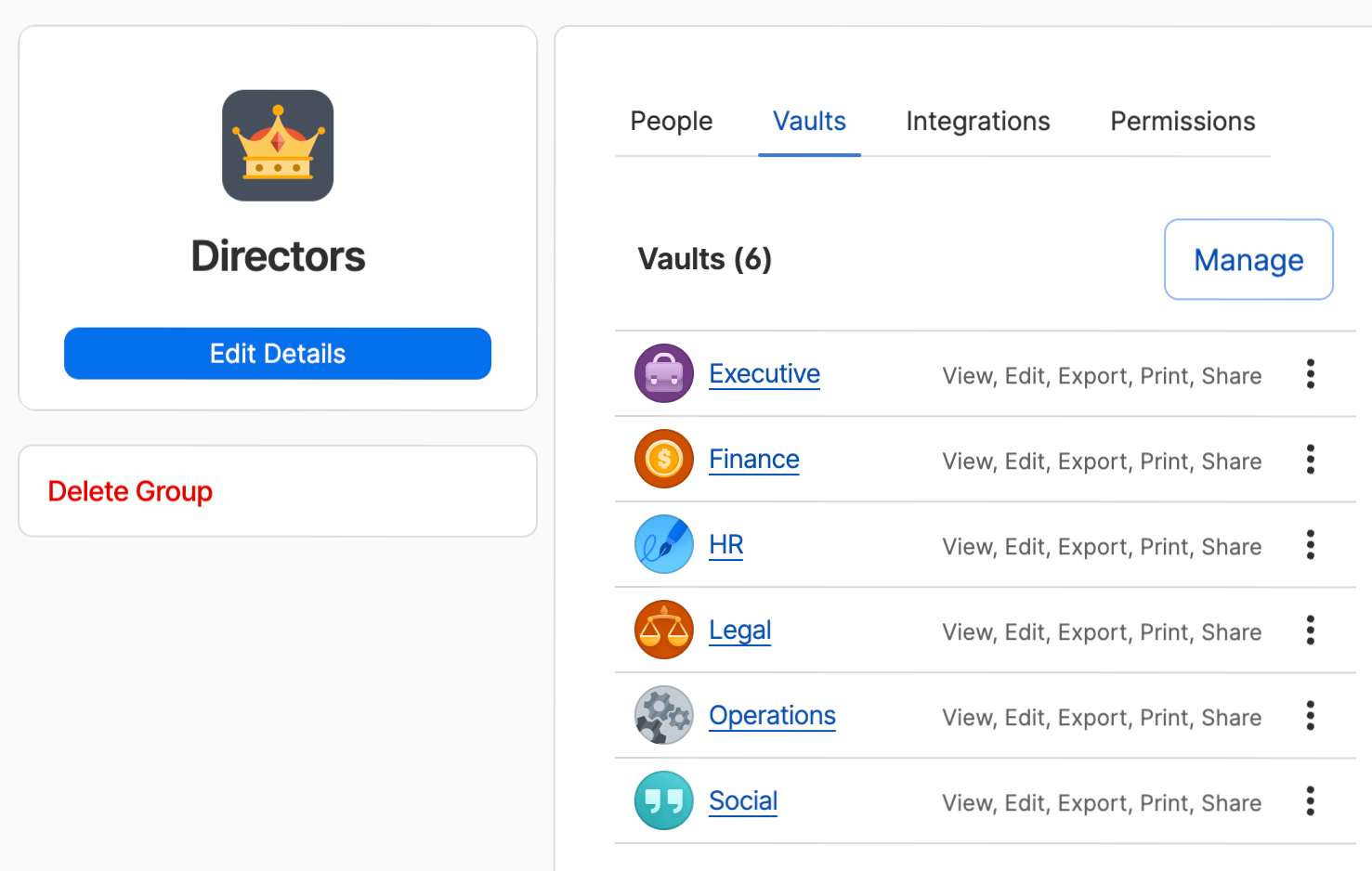Click the HR vault pen icon
The width and height of the screenshot is (1372, 871).
663,544
